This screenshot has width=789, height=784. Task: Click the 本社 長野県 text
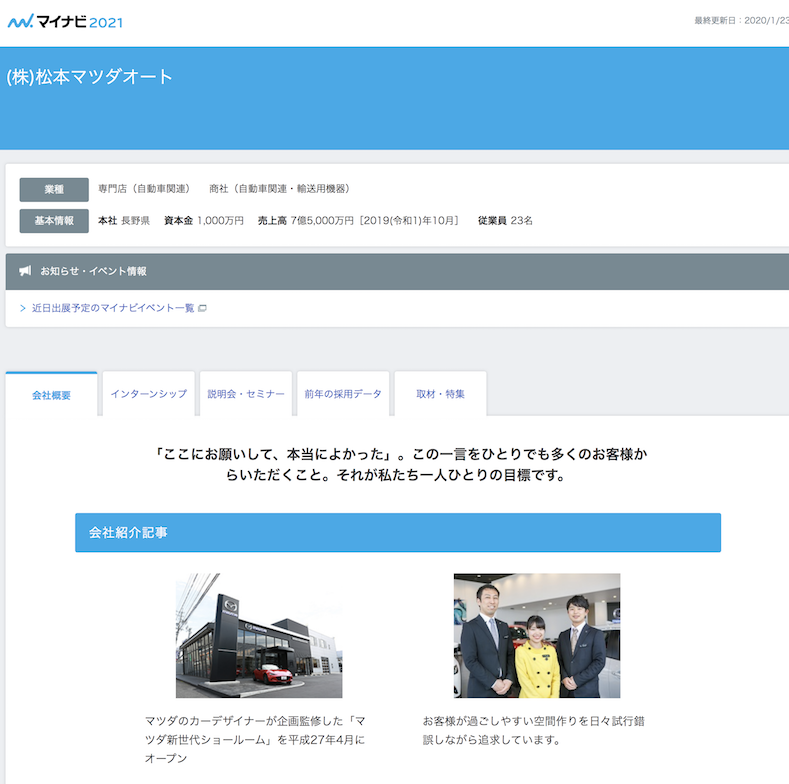coord(124,220)
